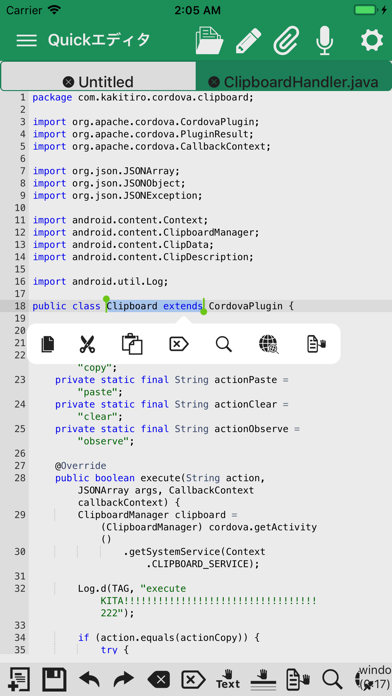This screenshot has width=392, height=696.
Task: Open file browser folder icon
Action: pos(209,40)
